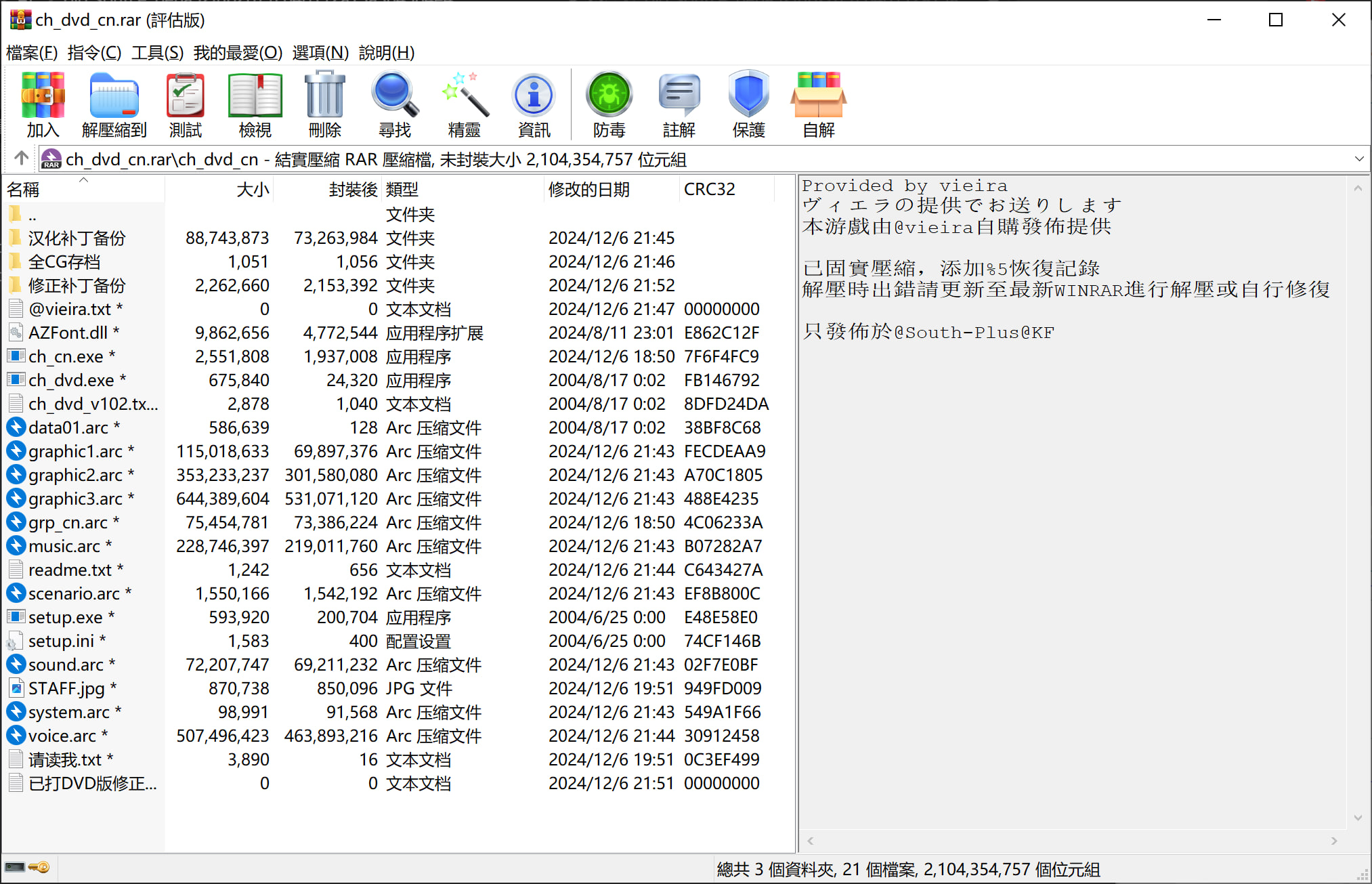Launch the 精靈 (Wizard) wand icon

pyautogui.click(x=464, y=104)
